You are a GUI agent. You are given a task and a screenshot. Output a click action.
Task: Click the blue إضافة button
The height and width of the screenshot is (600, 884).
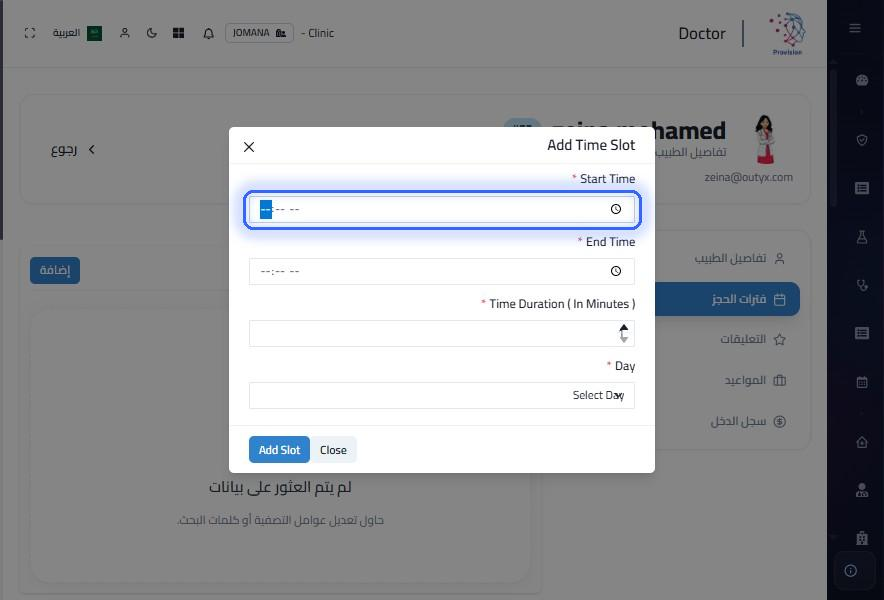(55, 270)
